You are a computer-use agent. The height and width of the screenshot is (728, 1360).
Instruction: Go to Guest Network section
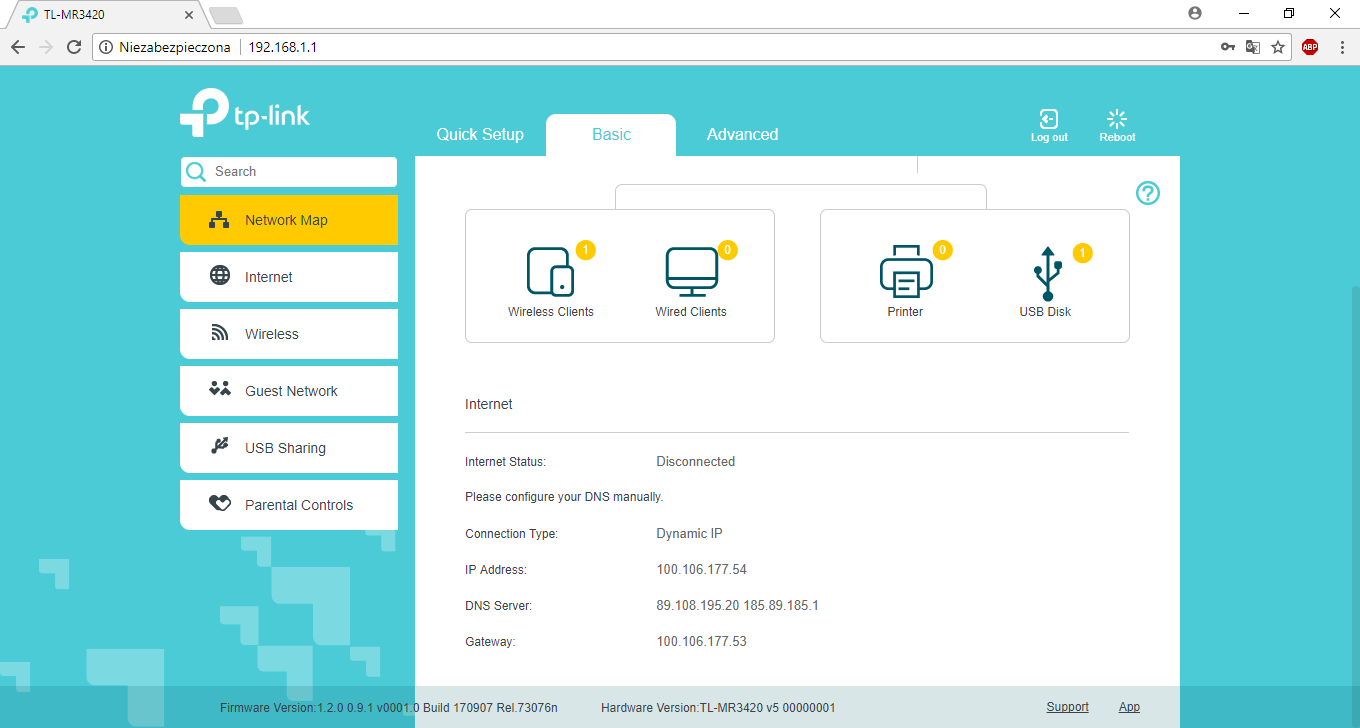289,391
